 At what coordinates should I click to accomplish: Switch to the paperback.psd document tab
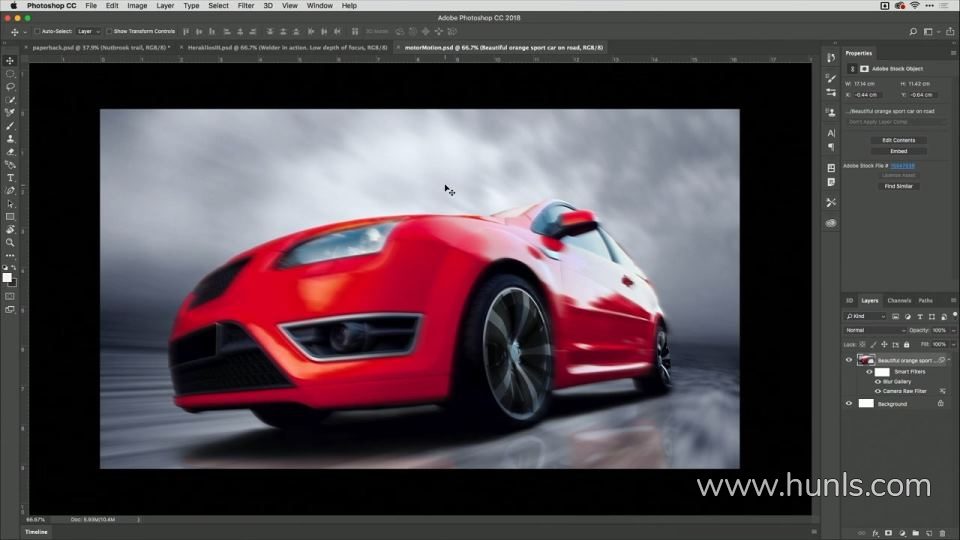[101, 47]
